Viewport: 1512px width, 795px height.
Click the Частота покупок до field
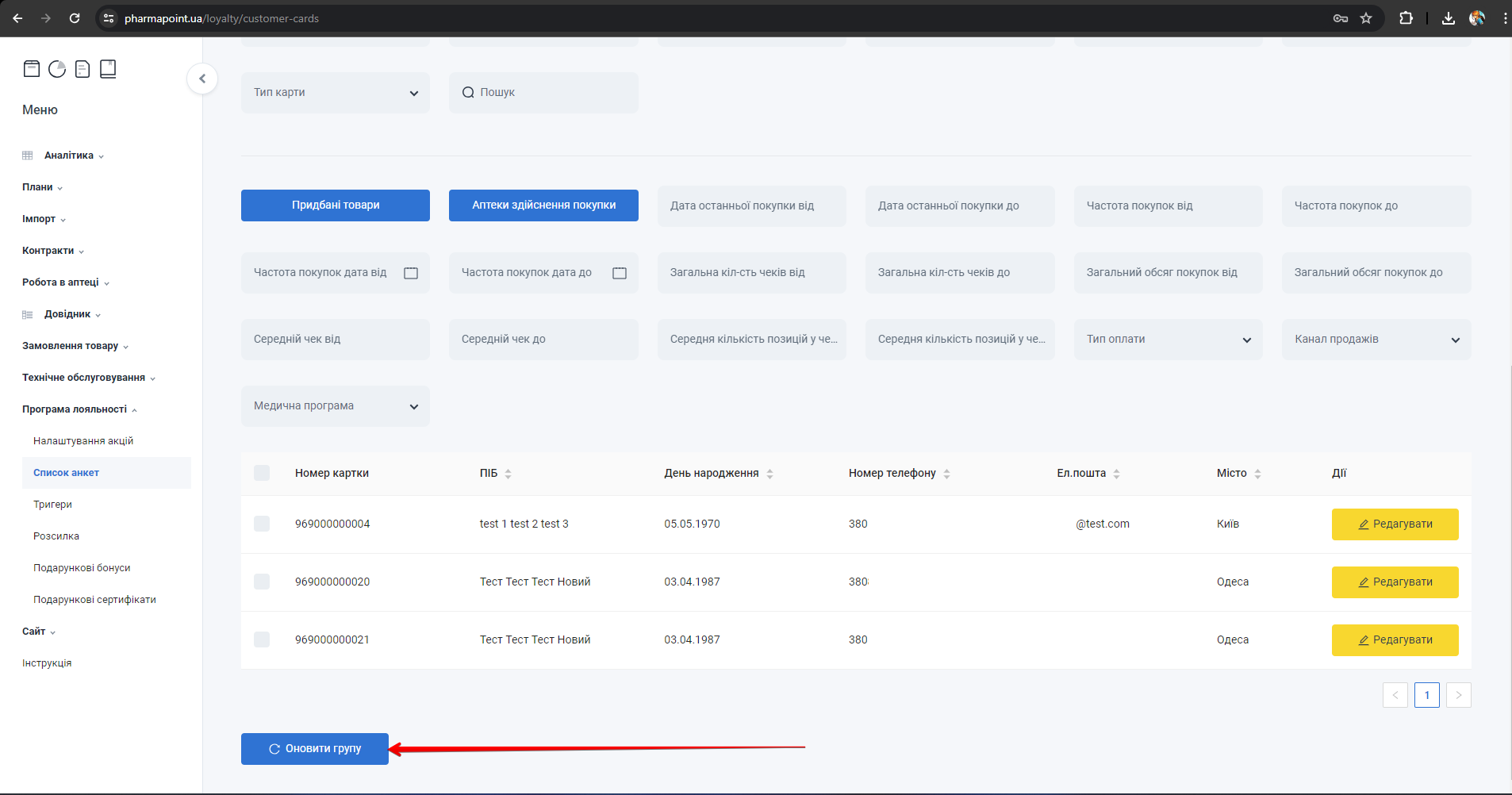click(1376, 206)
